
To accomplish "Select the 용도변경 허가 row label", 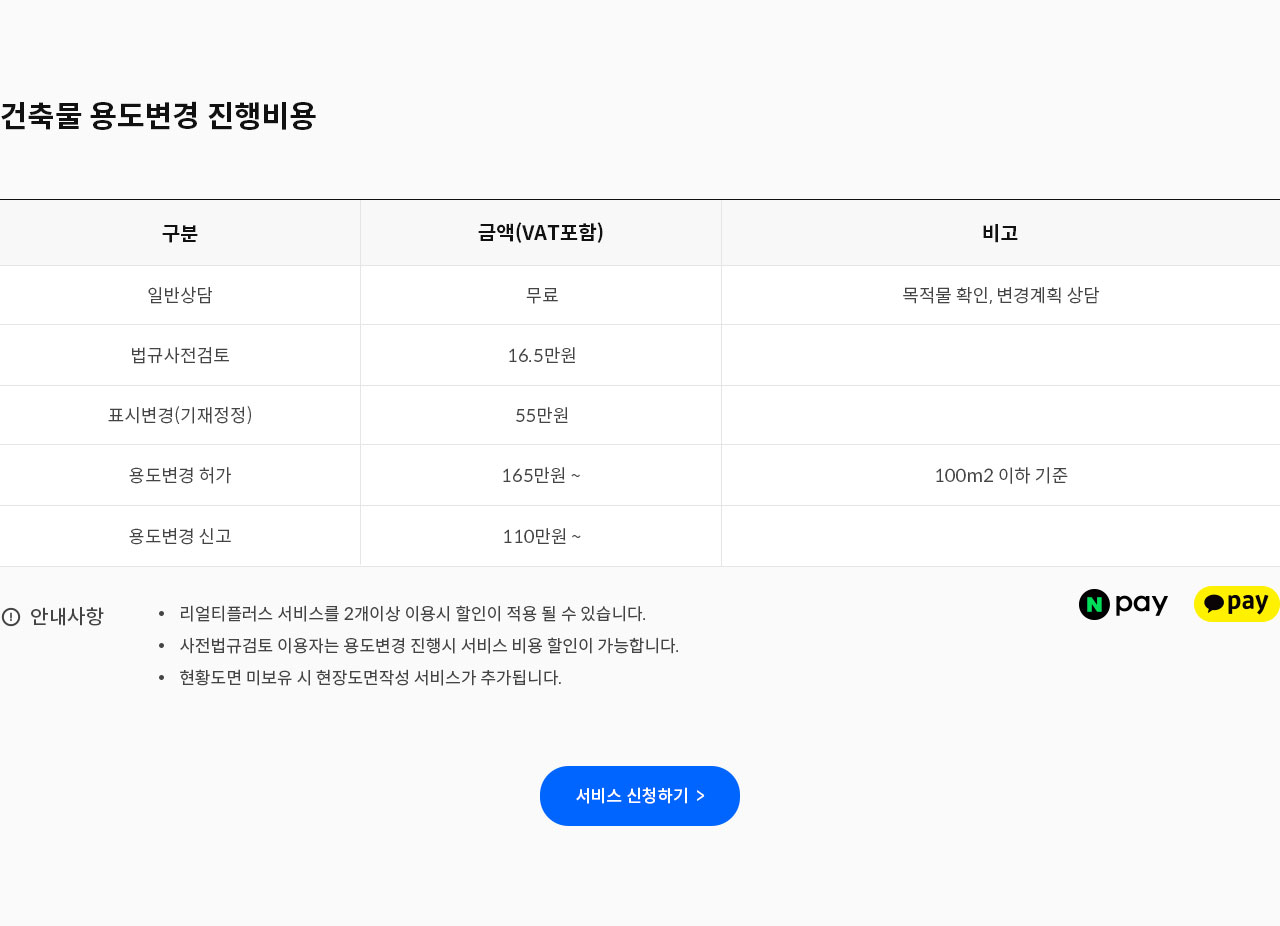I will tap(180, 475).
